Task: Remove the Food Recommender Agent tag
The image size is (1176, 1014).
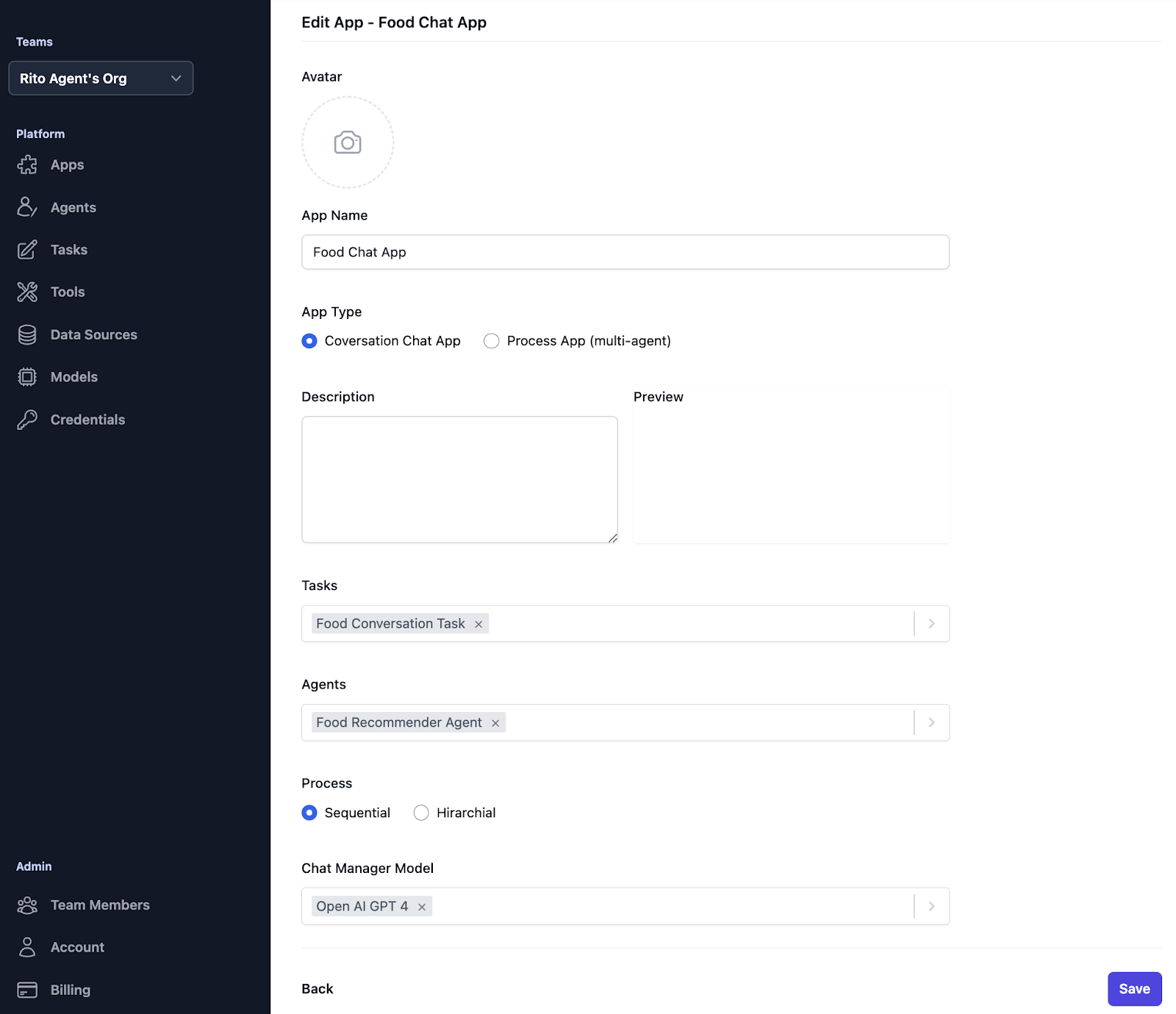Action: click(495, 723)
